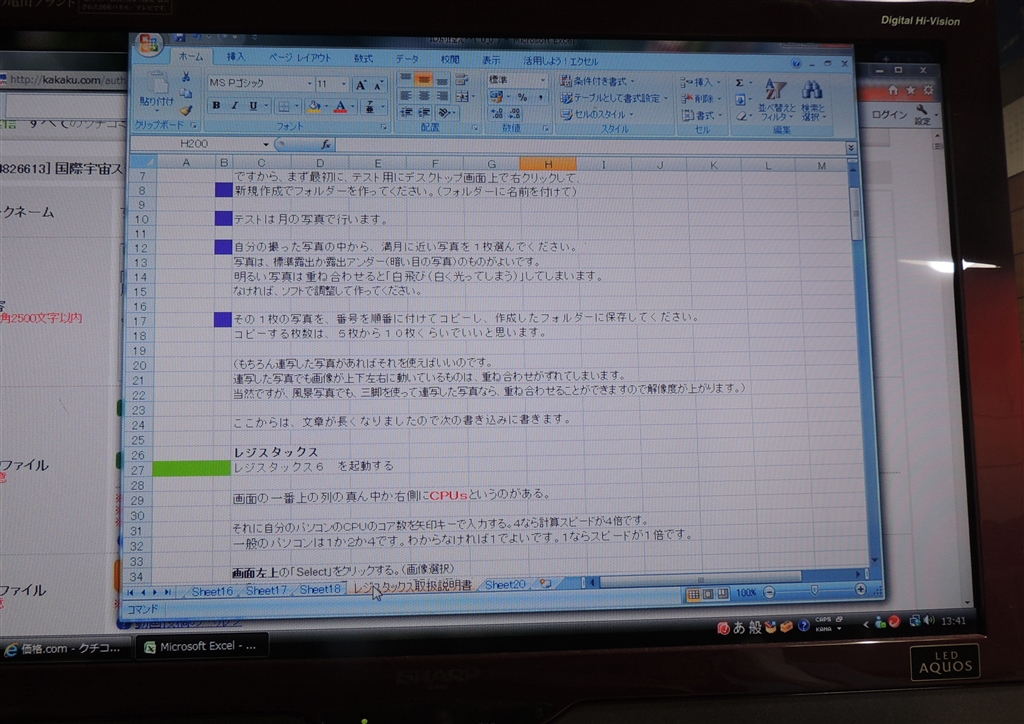Switch to ページ レイアウト ribbon tab

point(300,58)
